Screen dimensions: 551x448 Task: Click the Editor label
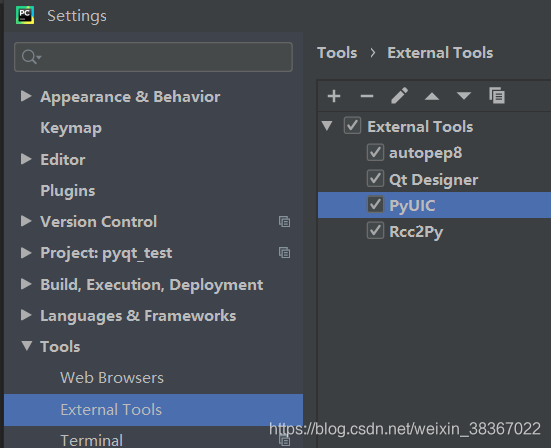[63, 160]
